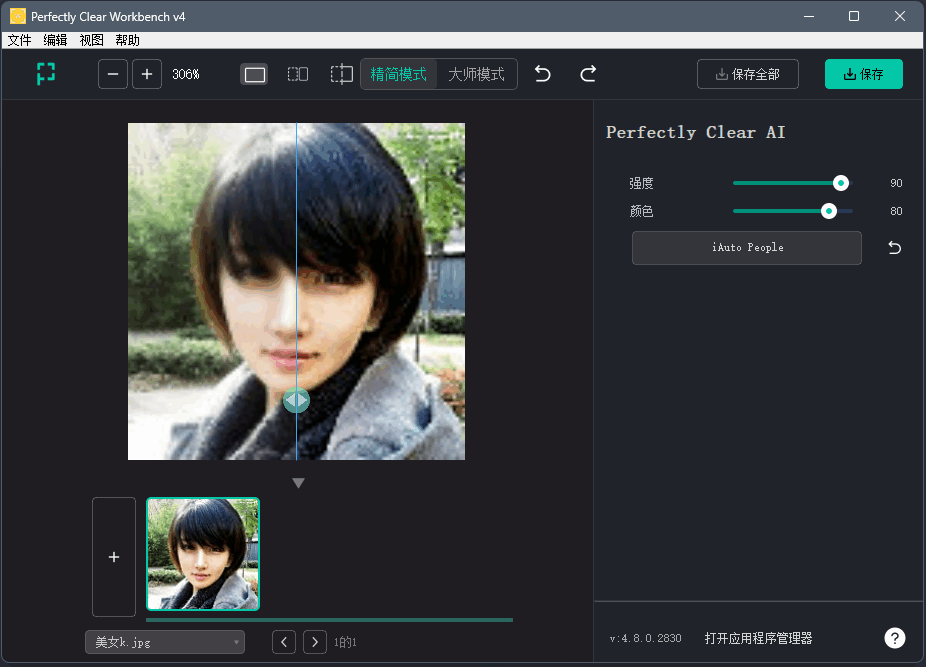Click the crop/before-after split view icon
Screen dimensions: 926x667
[x=340, y=74]
